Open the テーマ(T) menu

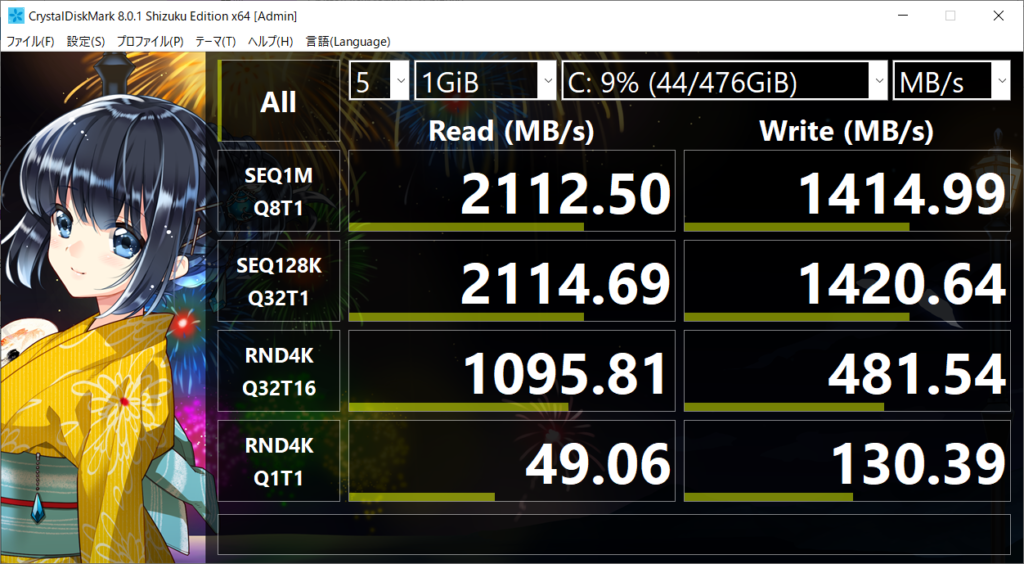click(216, 42)
